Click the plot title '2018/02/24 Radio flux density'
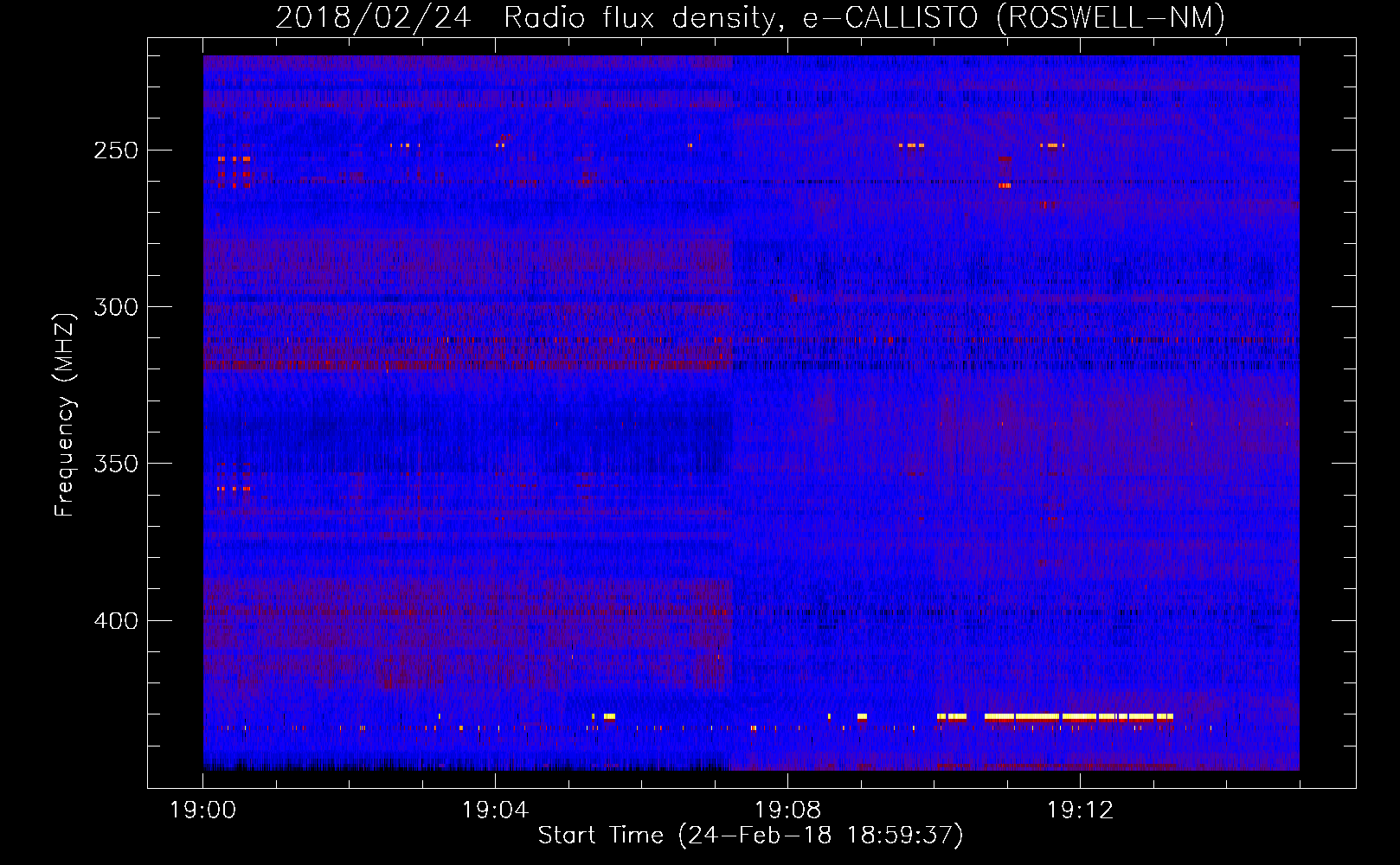 (528, 18)
